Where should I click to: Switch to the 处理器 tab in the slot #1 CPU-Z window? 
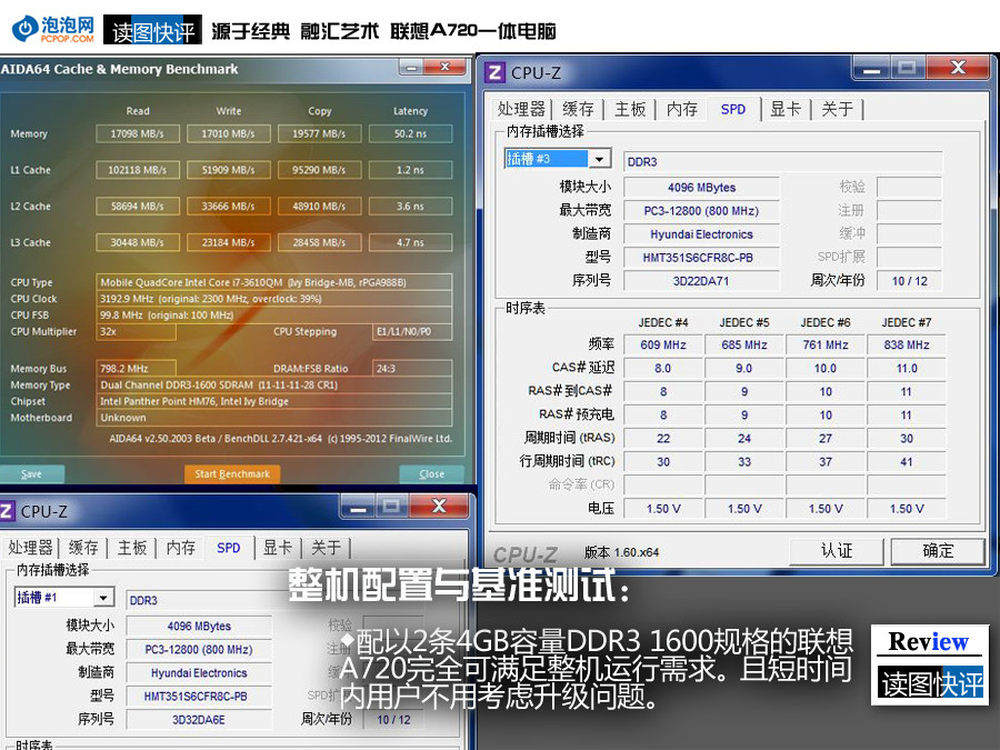(x=30, y=548)
